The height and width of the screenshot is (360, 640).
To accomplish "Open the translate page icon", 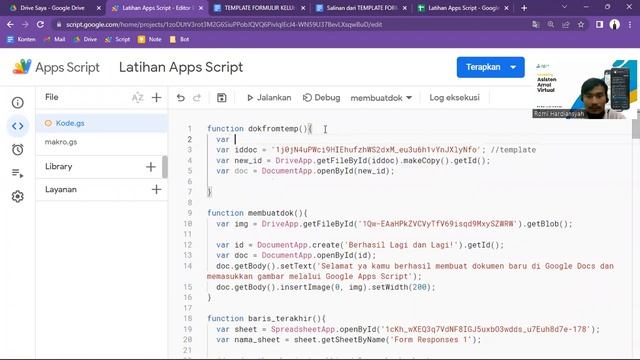I will pos(536,24).
